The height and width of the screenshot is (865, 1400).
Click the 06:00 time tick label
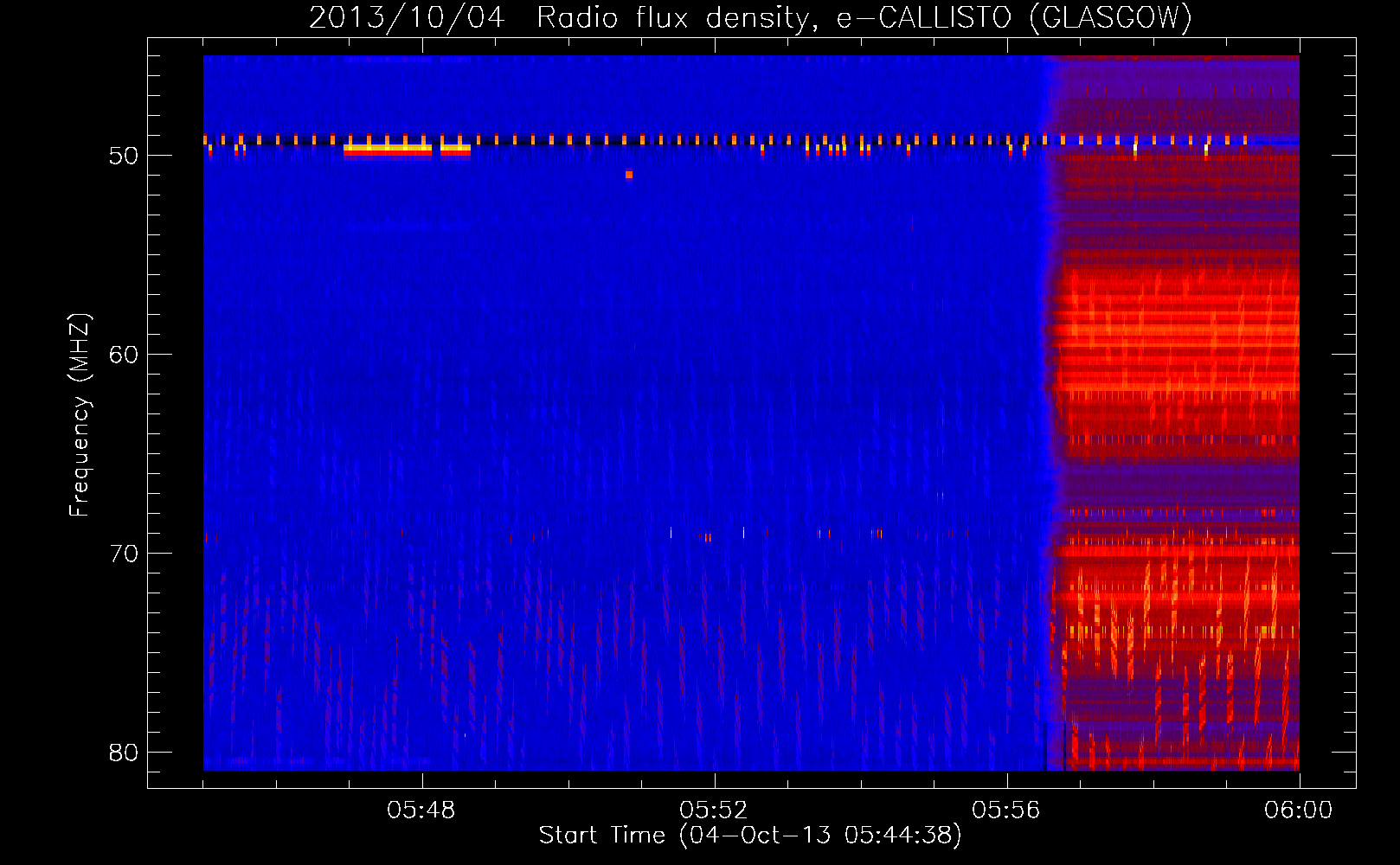1299,811
